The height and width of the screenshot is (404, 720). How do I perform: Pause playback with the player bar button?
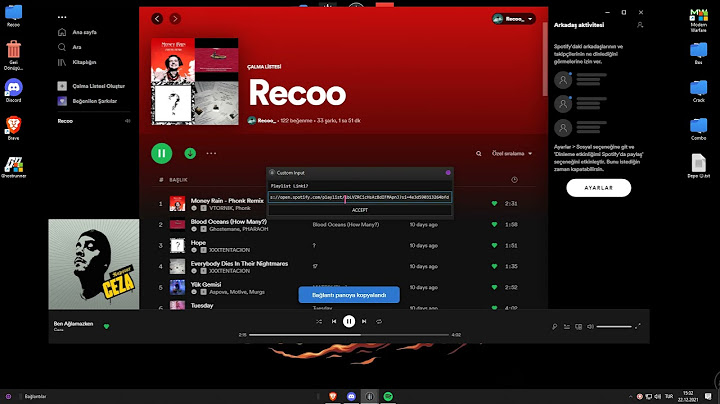click(x=349, y=321)
